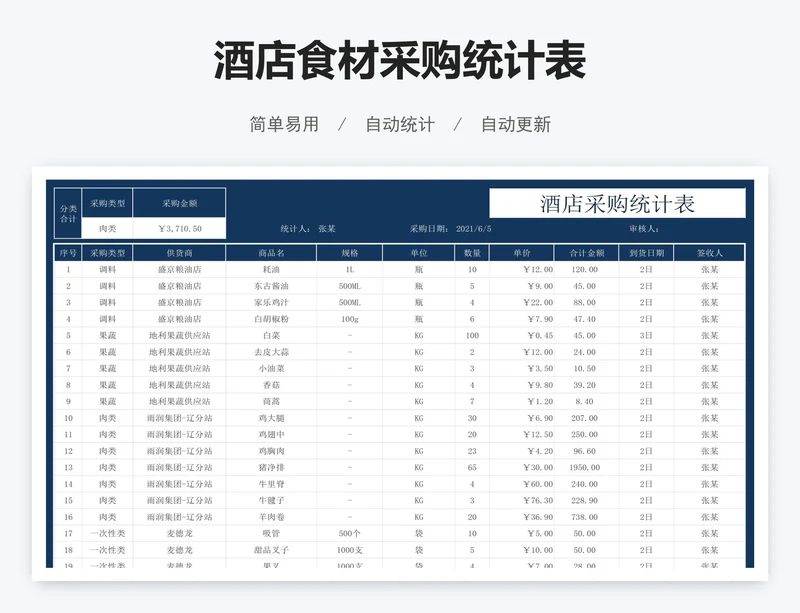Select the 单价 column header
Viewport: 800px width, 613px height.
(x=521, y=253)
